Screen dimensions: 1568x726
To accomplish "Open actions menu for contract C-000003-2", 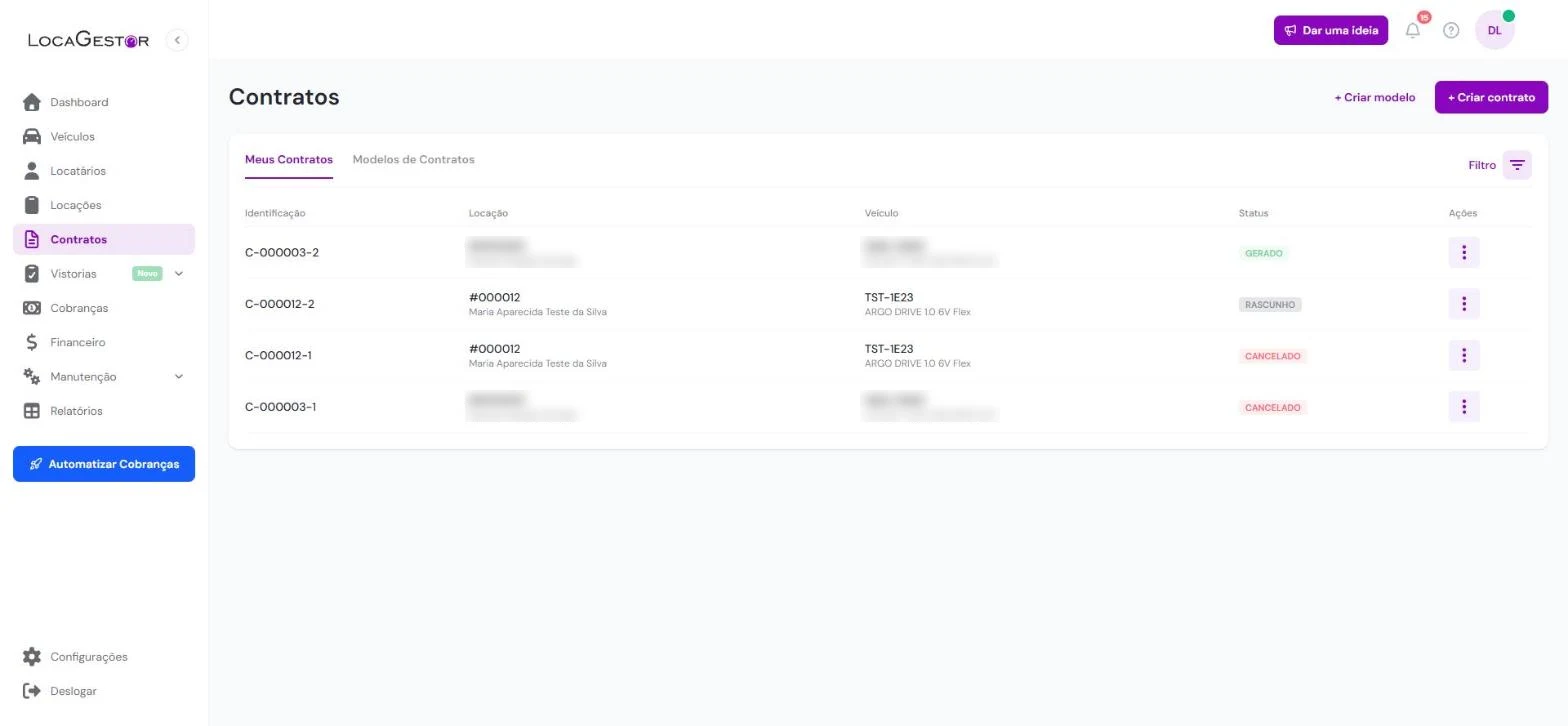I will pos(1464,253).
